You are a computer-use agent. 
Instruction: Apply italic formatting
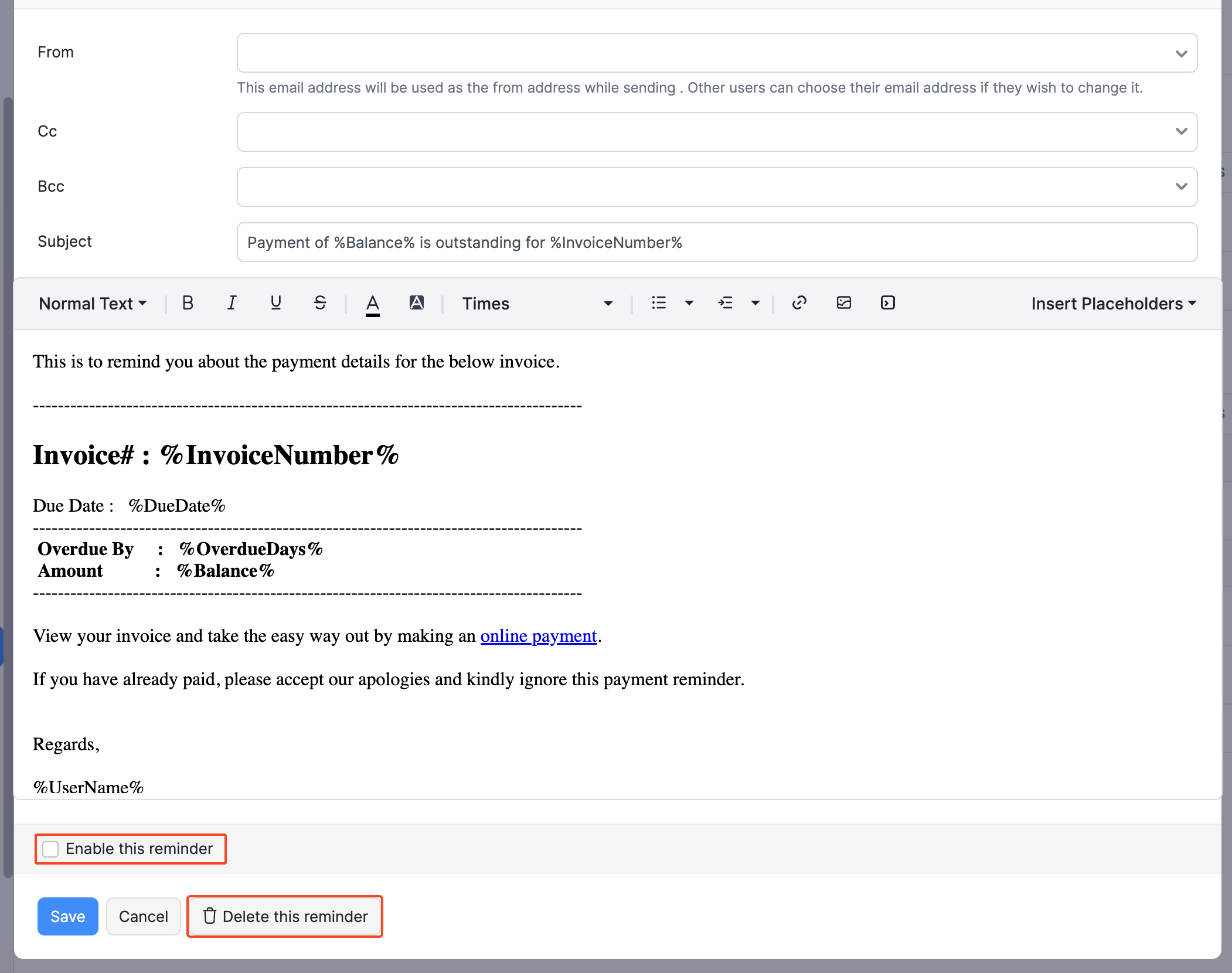pyautogui.click(x=232, y=303)
